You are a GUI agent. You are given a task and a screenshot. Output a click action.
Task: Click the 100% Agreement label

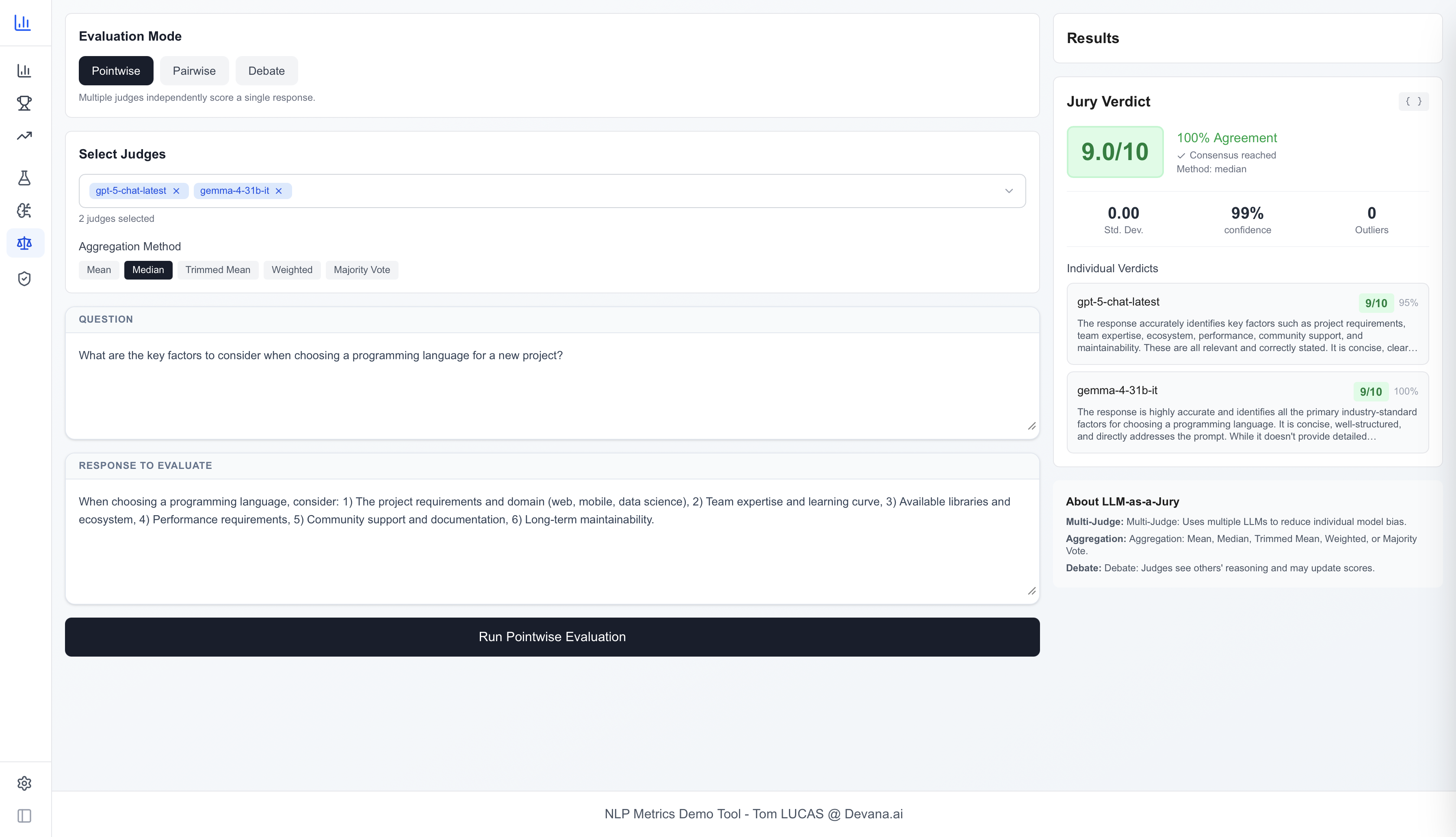click(x=1227, y=138)
